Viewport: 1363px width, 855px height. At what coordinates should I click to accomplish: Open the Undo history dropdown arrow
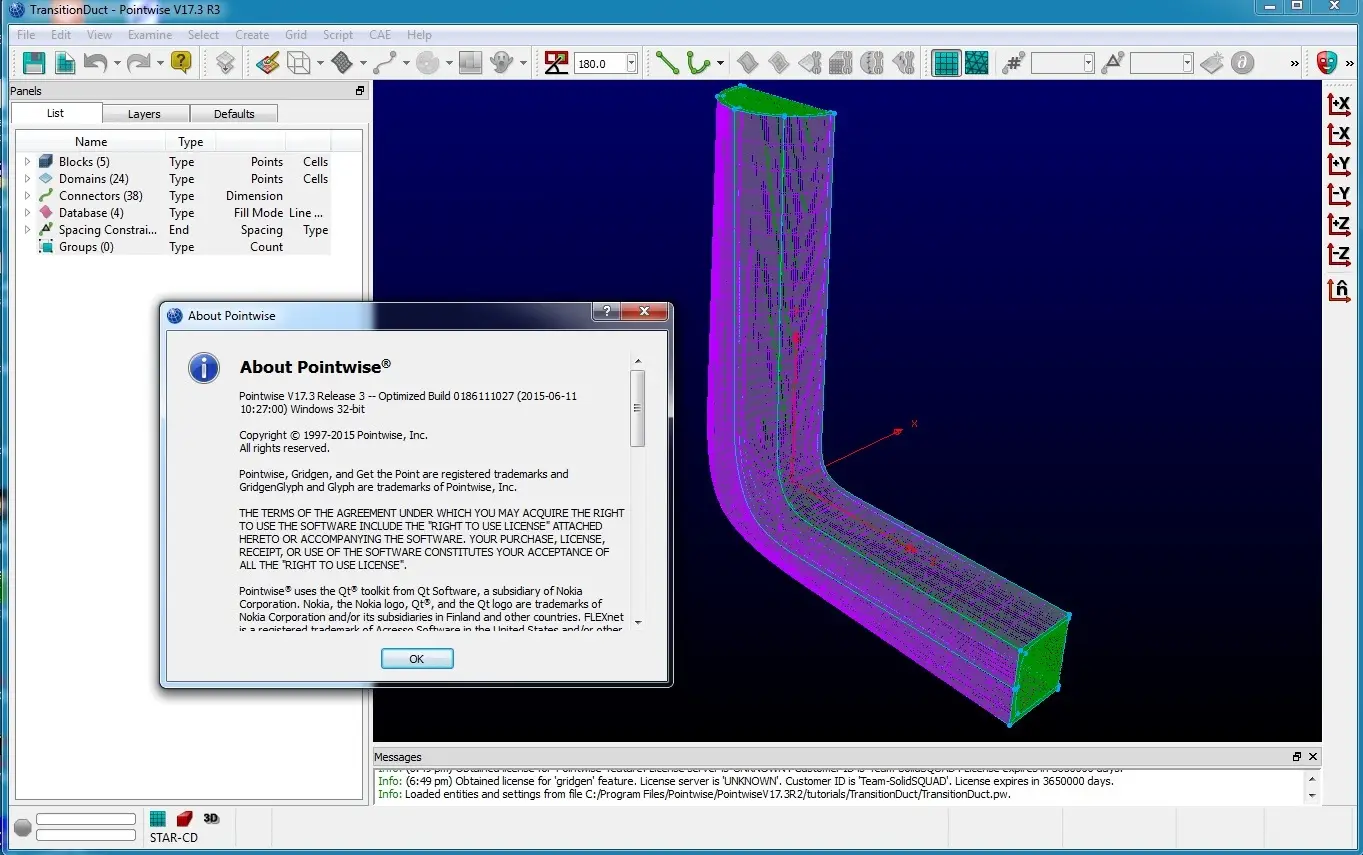tap(117, 63)
